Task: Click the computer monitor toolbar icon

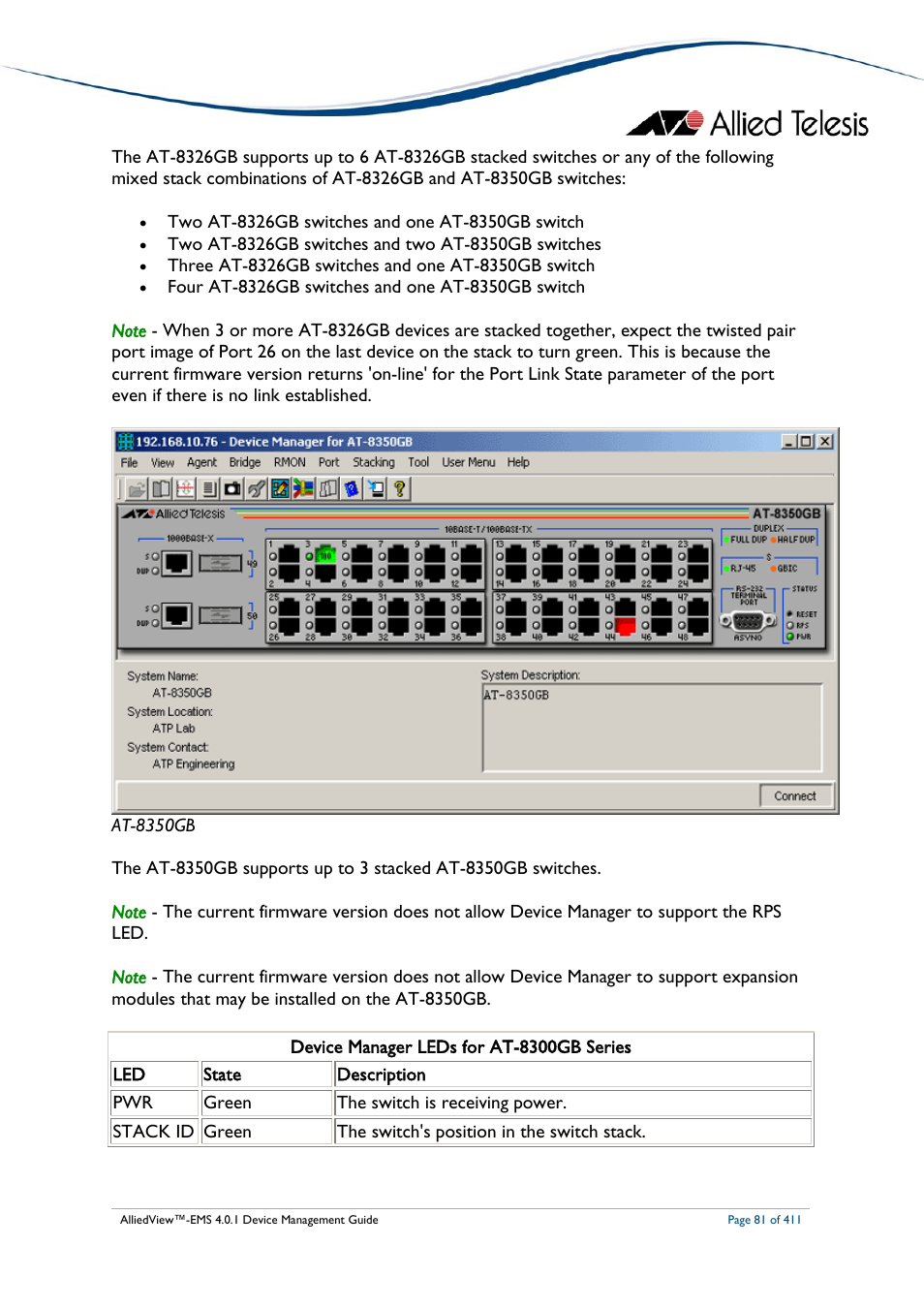Action: pos(376,489)
